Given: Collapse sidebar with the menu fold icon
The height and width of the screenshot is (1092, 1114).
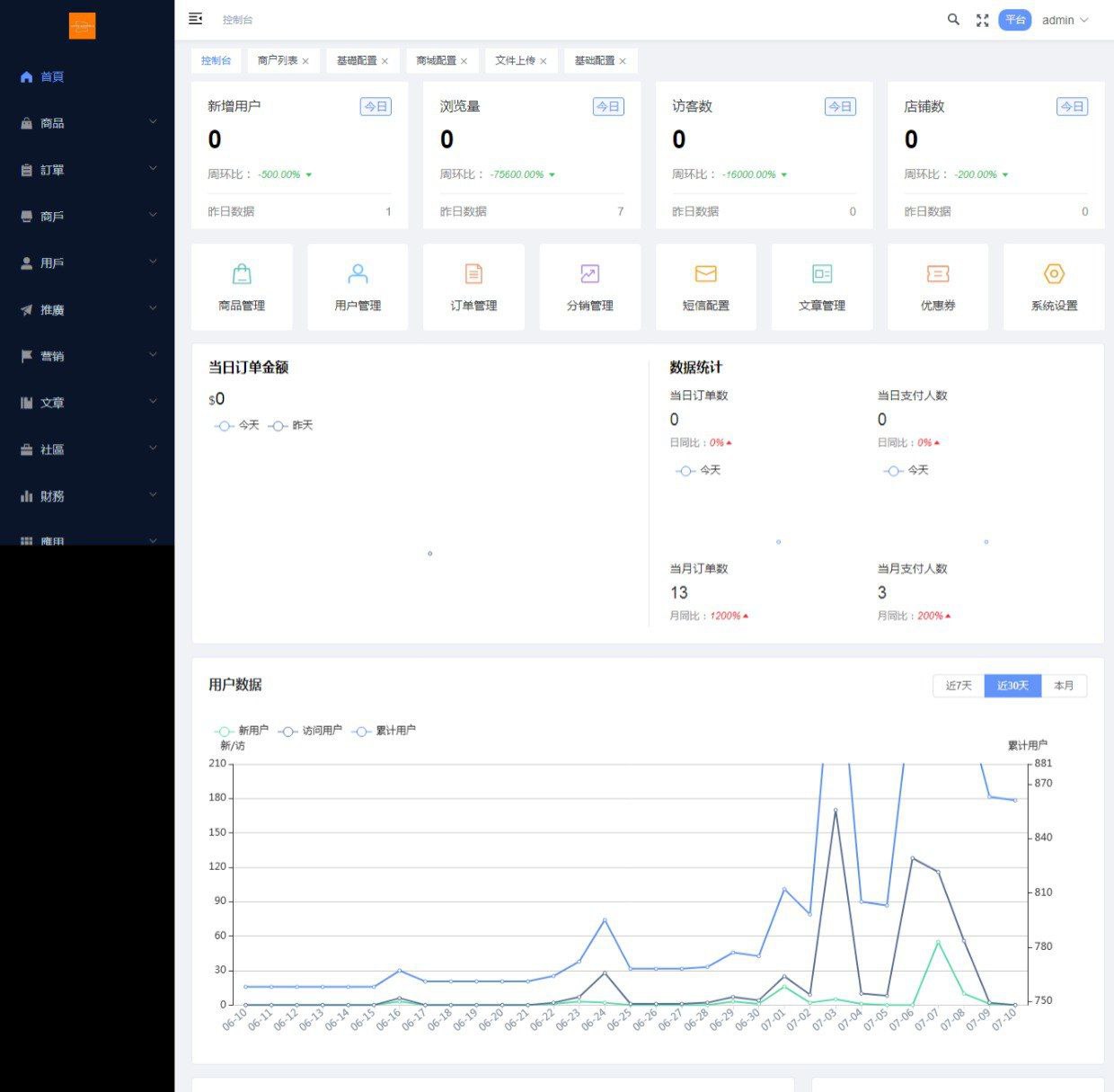Looking at the screenshot, I should point(195,19).
